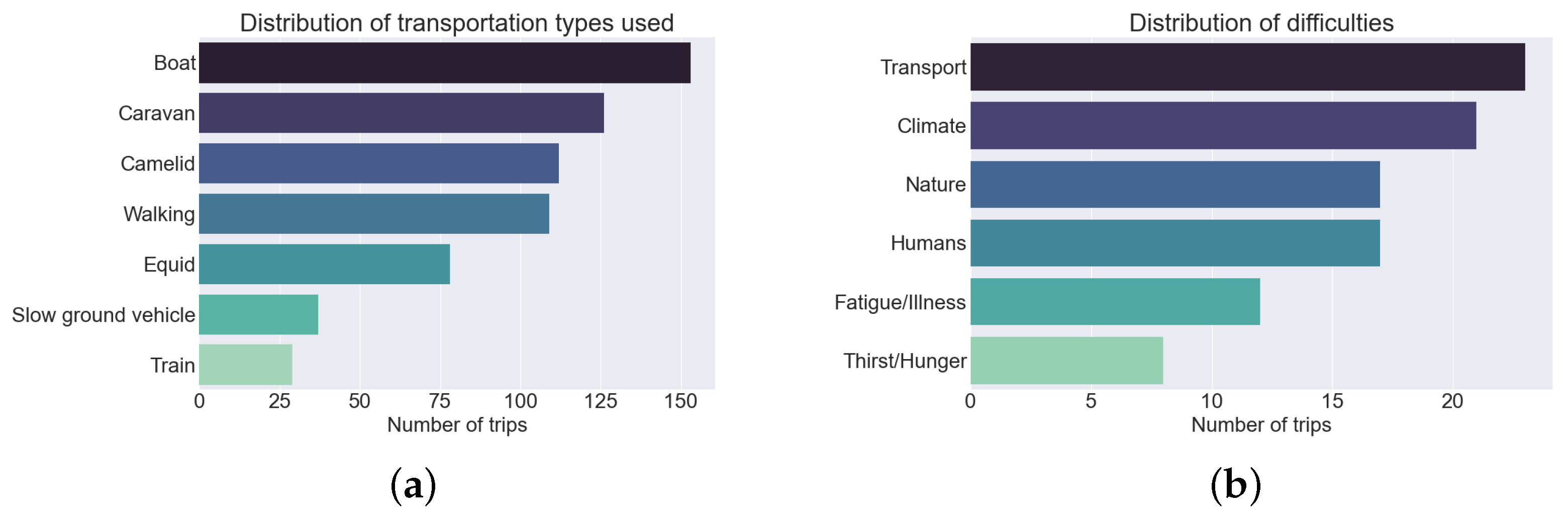Click the light green Train bar
Viewport: 1568px width, 518px height.
tap(245, 365)
